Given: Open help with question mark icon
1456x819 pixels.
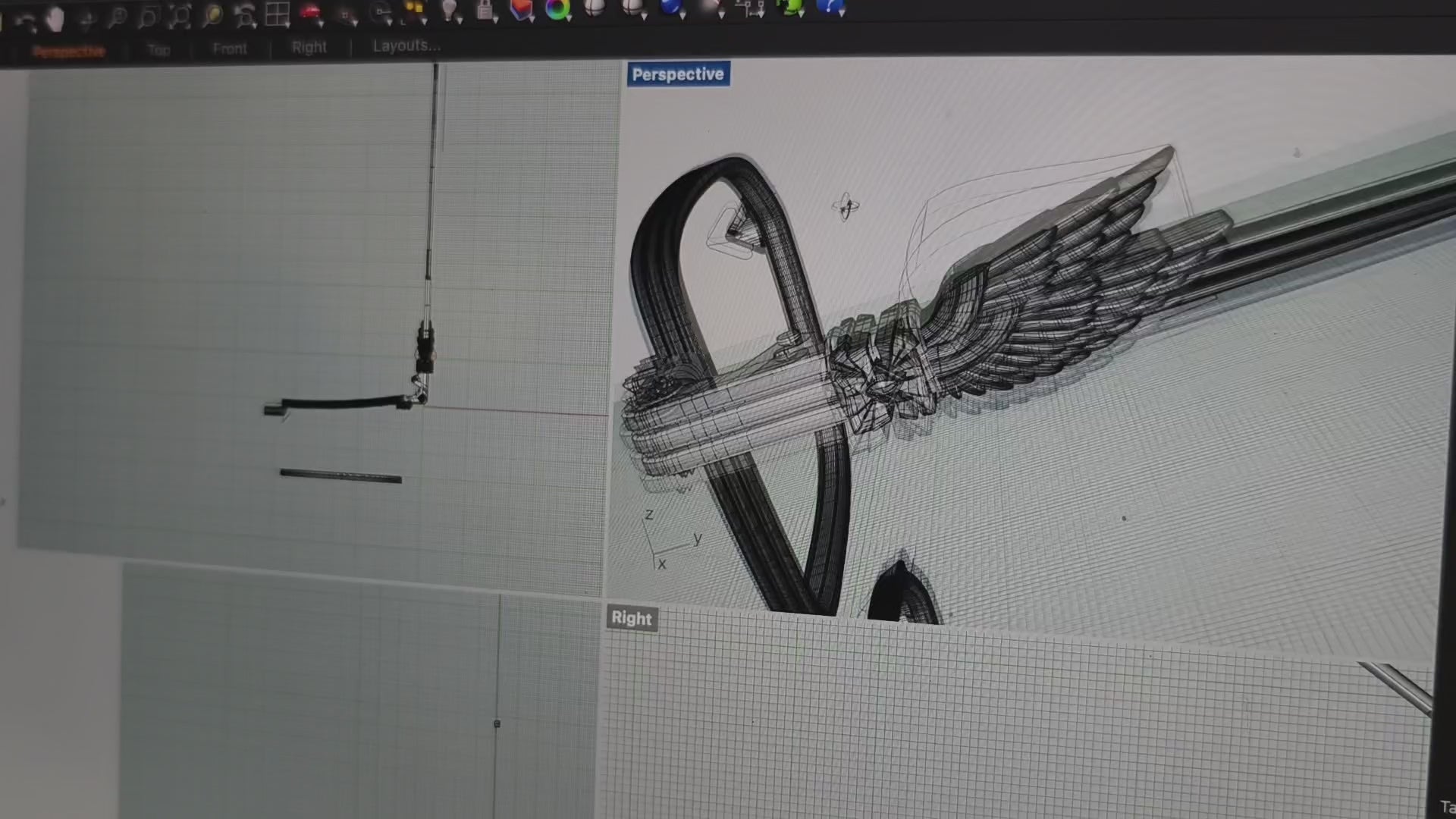Looking at the screenshot, I should [x=829, y=7].
